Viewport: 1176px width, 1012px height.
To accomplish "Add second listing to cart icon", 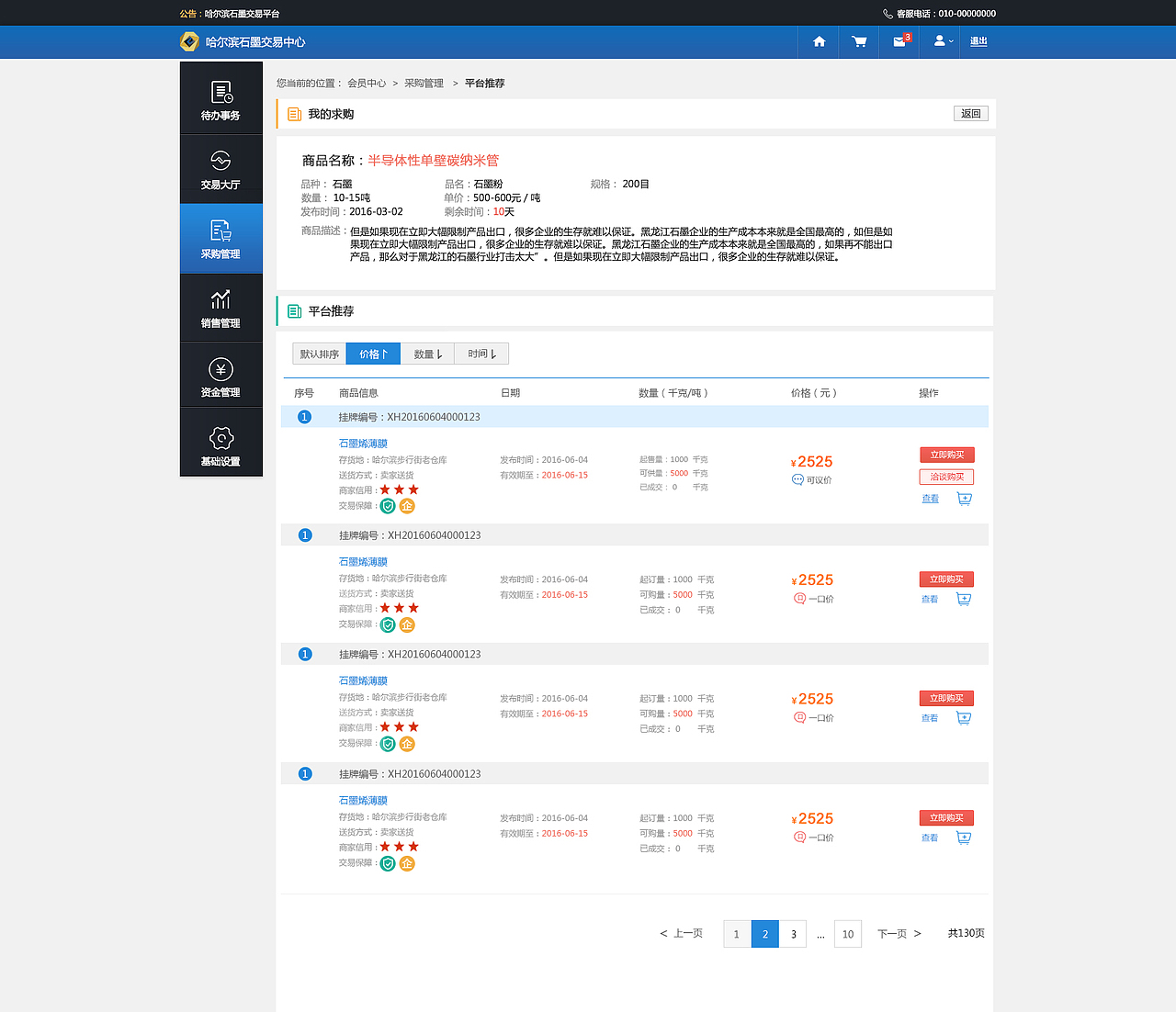I will (x=964, y=599).
